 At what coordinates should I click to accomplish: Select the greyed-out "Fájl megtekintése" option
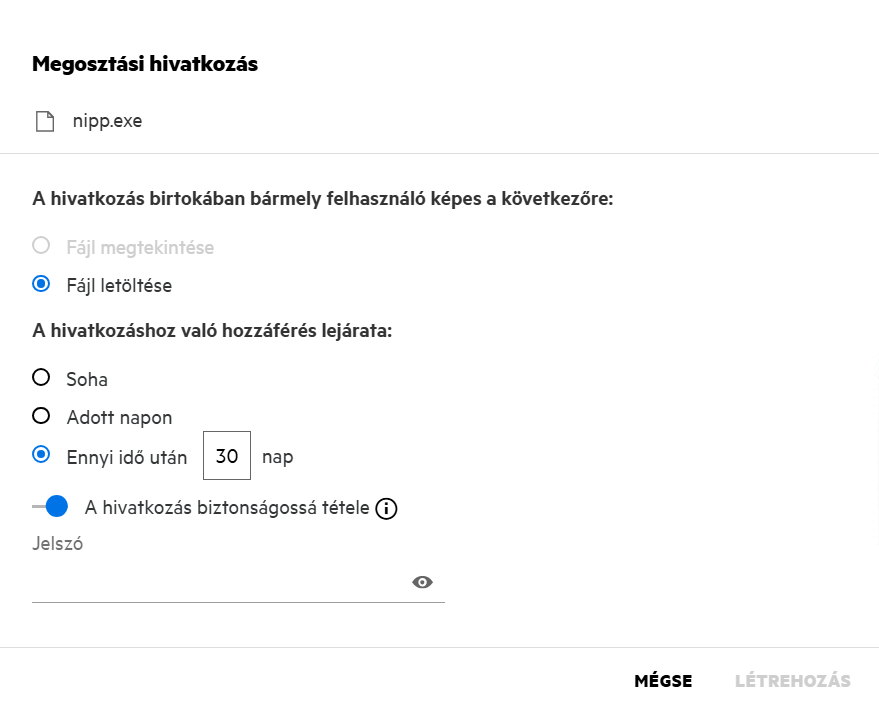click(41, 246)
